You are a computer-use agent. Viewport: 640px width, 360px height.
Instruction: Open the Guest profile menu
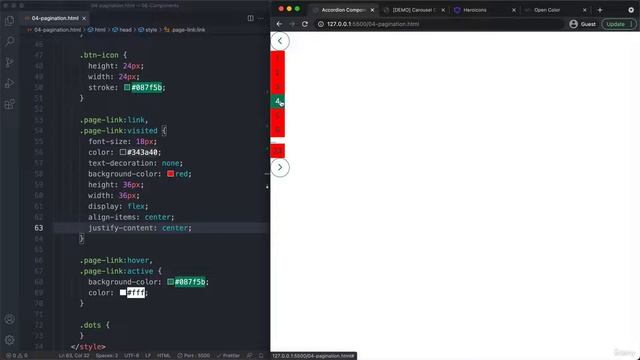click(x=582, y=24)
